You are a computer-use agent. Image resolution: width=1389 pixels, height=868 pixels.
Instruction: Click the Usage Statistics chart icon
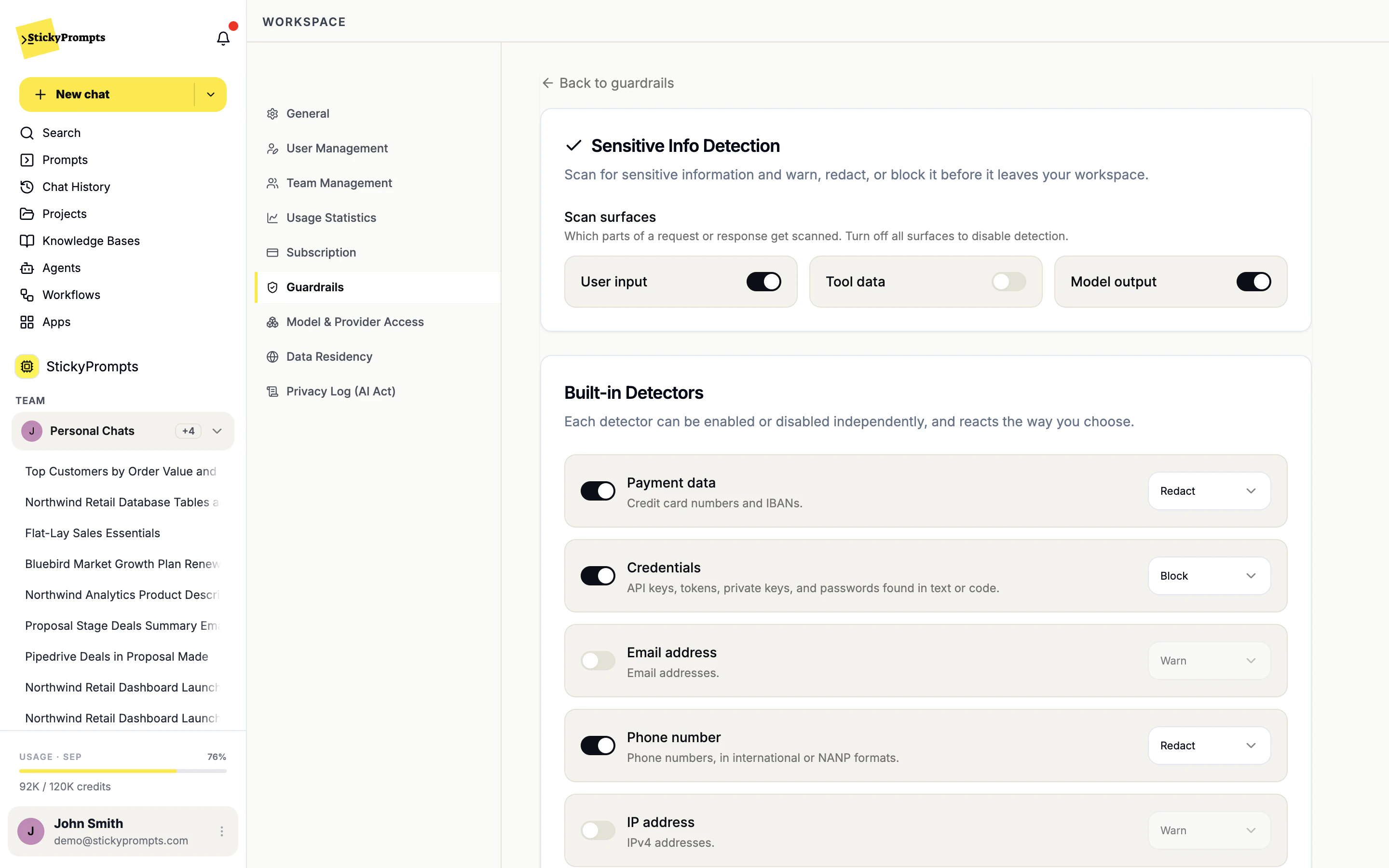pos(272,218)
